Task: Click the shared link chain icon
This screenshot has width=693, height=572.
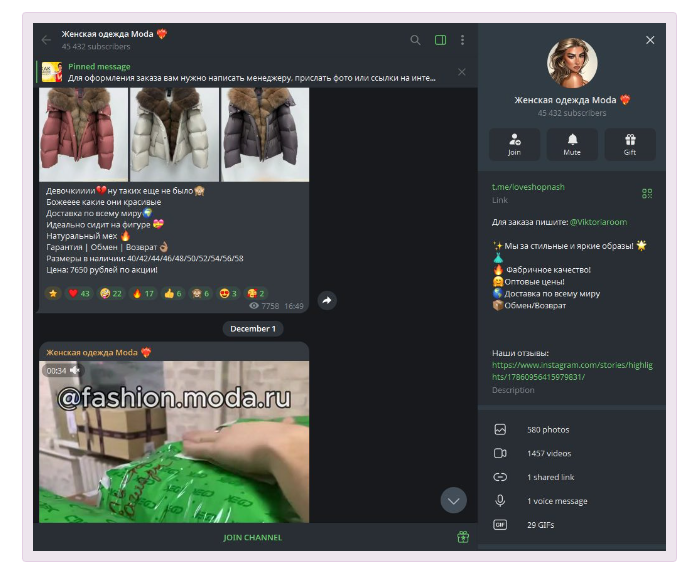Action: (500, 477)
